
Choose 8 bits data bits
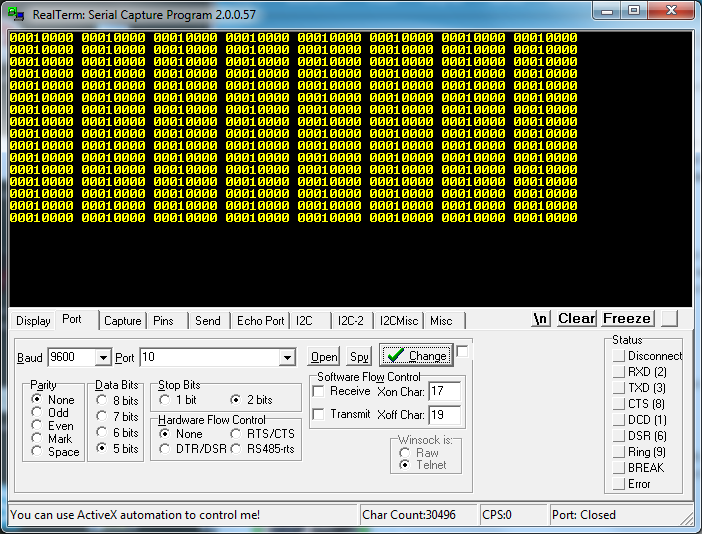102,400
